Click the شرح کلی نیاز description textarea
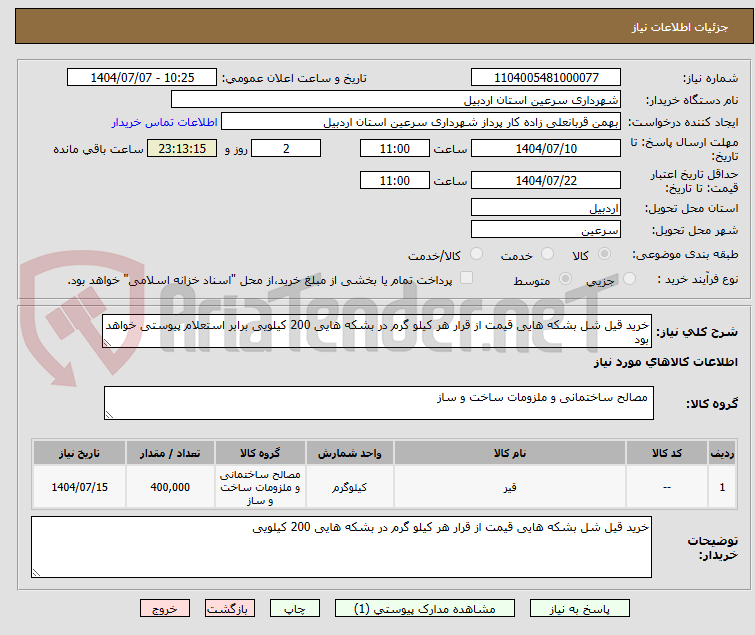This screenshot has width=755, height=635. point(377,331)
